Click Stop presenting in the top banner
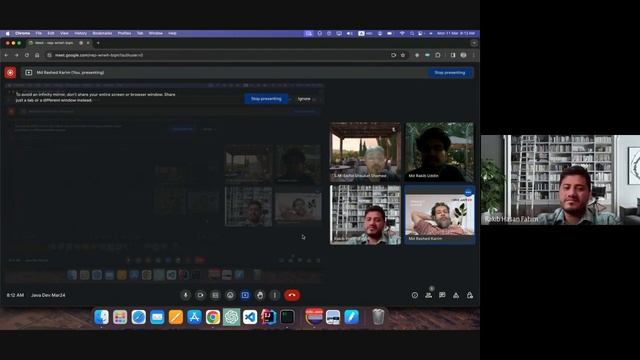Screen dimensions: 640x360 (450, 73)
